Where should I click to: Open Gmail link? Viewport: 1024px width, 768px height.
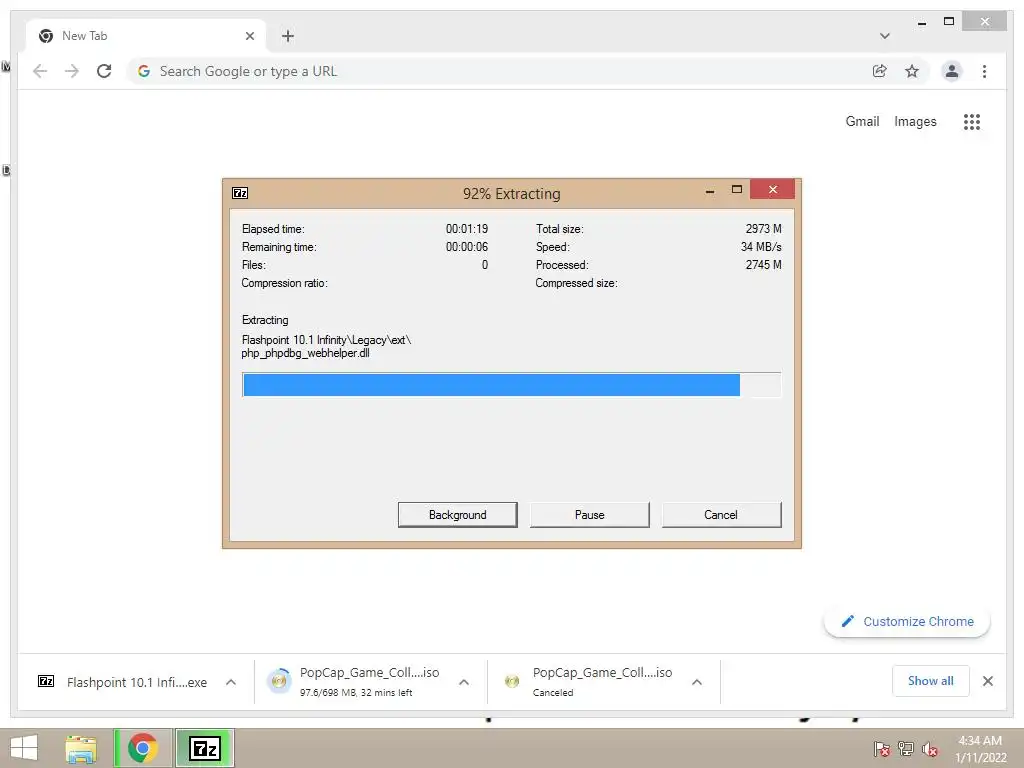[862, 121]
